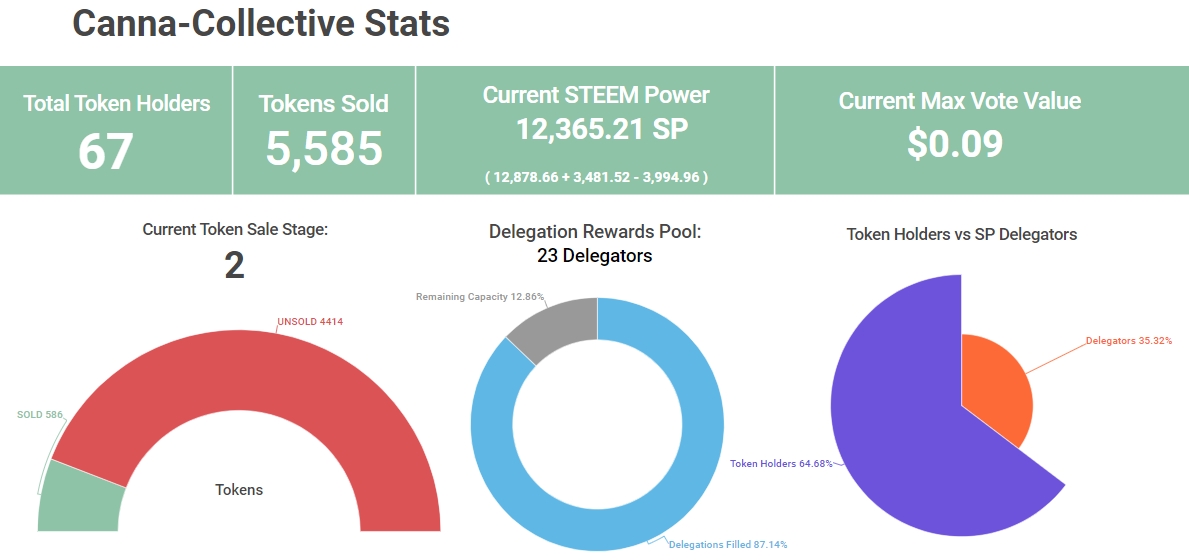Viewport: 1189px width, 560px height.
Task: Click the Tokens Sold 5,585 card
Action: (323, 130)
